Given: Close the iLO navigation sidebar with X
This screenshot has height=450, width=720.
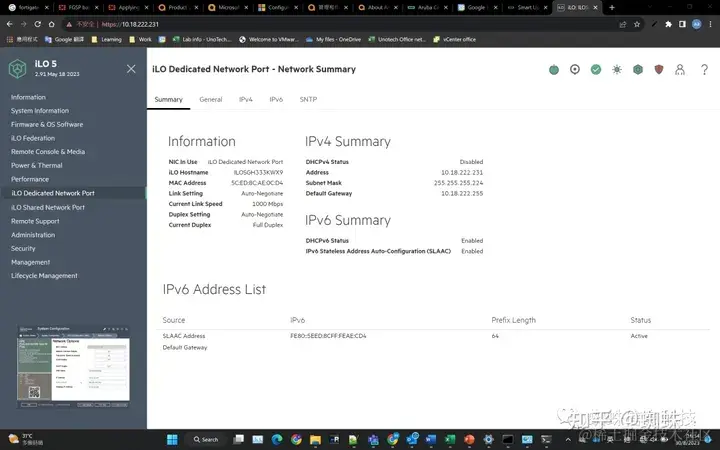Looking at the screenshot, I should point(131,69).
